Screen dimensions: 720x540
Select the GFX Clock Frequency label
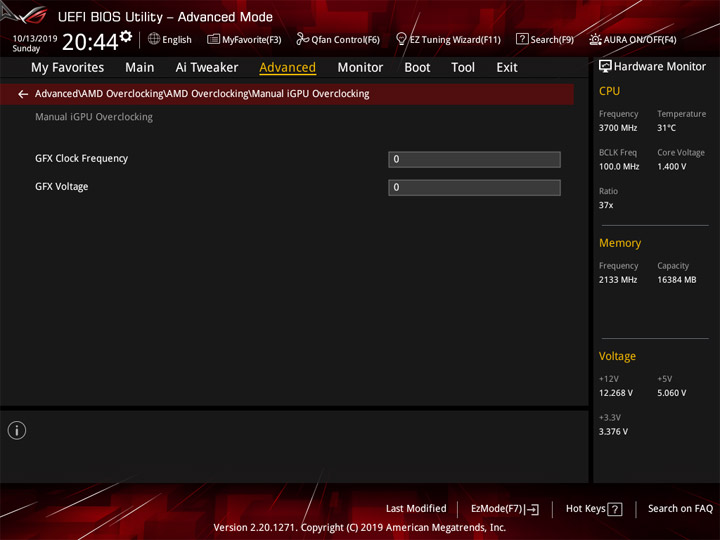click(82, 158)
